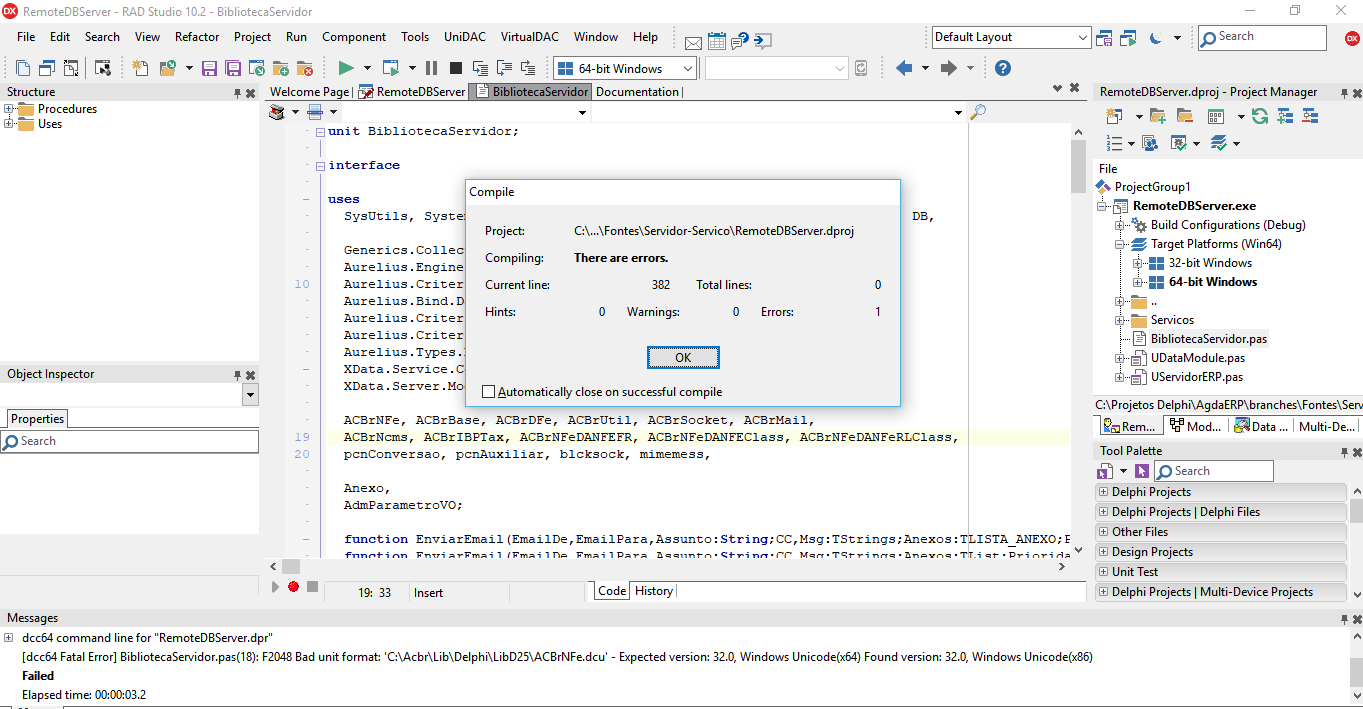Expand Unit Test category in Tool Palette

[x=1103, y=572]
